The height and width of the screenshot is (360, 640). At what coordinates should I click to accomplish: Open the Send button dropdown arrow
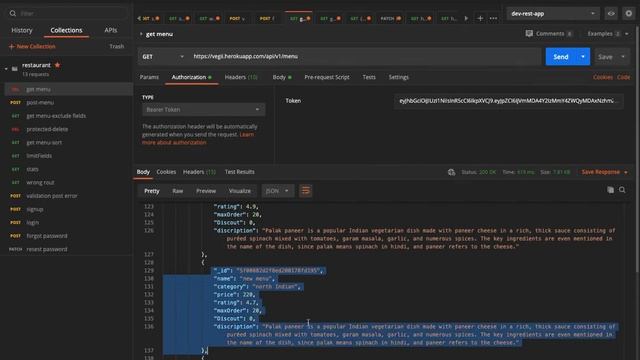click(583, 56)
